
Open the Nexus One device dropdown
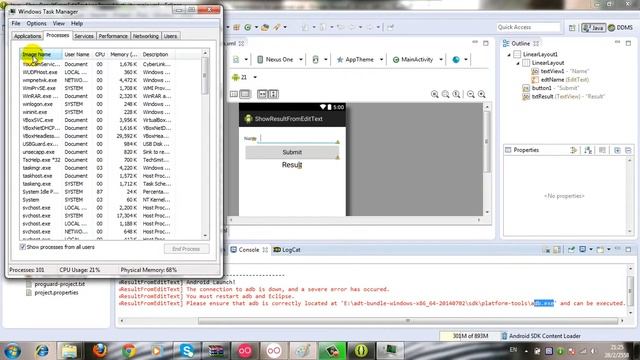click(x=301, y=60)
